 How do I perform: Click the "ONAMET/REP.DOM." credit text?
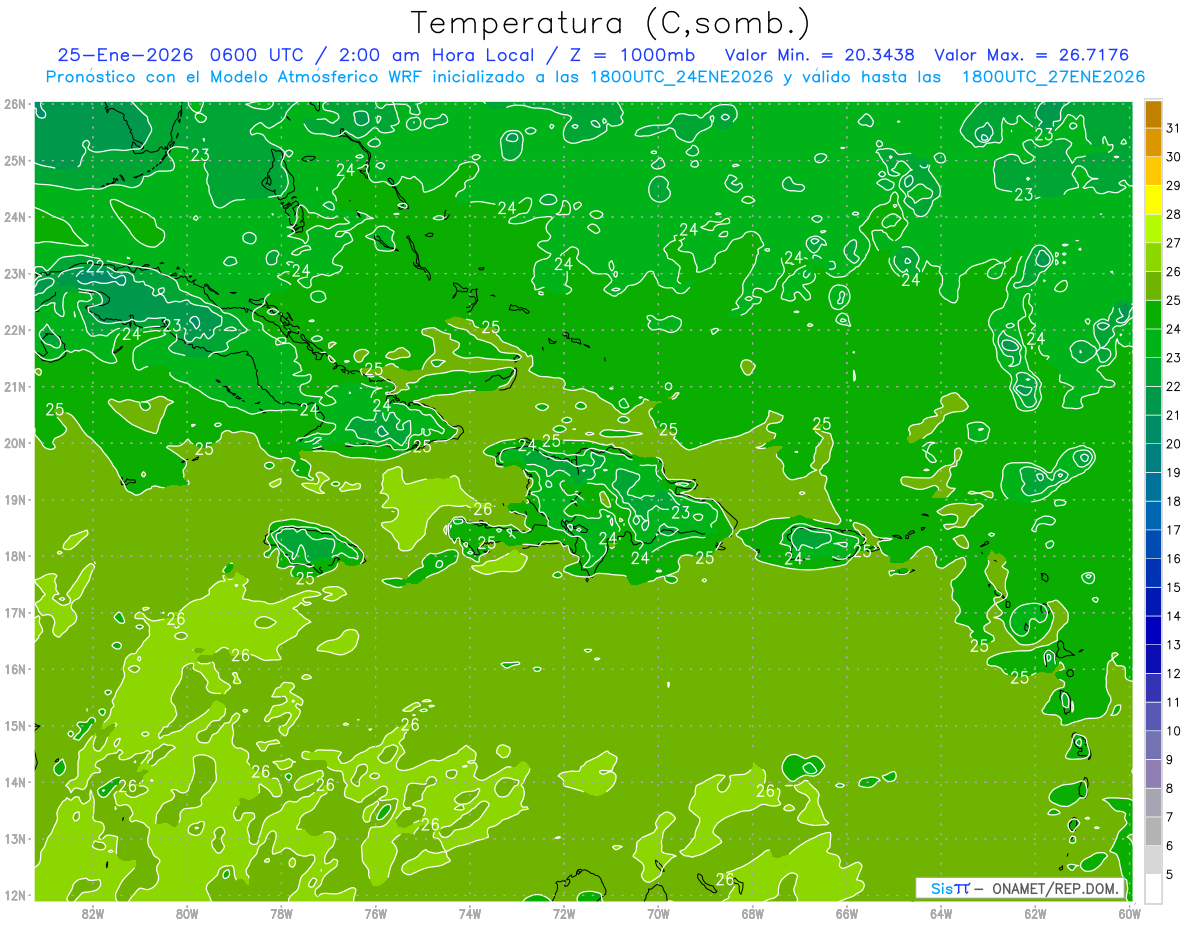[1055, 888]
